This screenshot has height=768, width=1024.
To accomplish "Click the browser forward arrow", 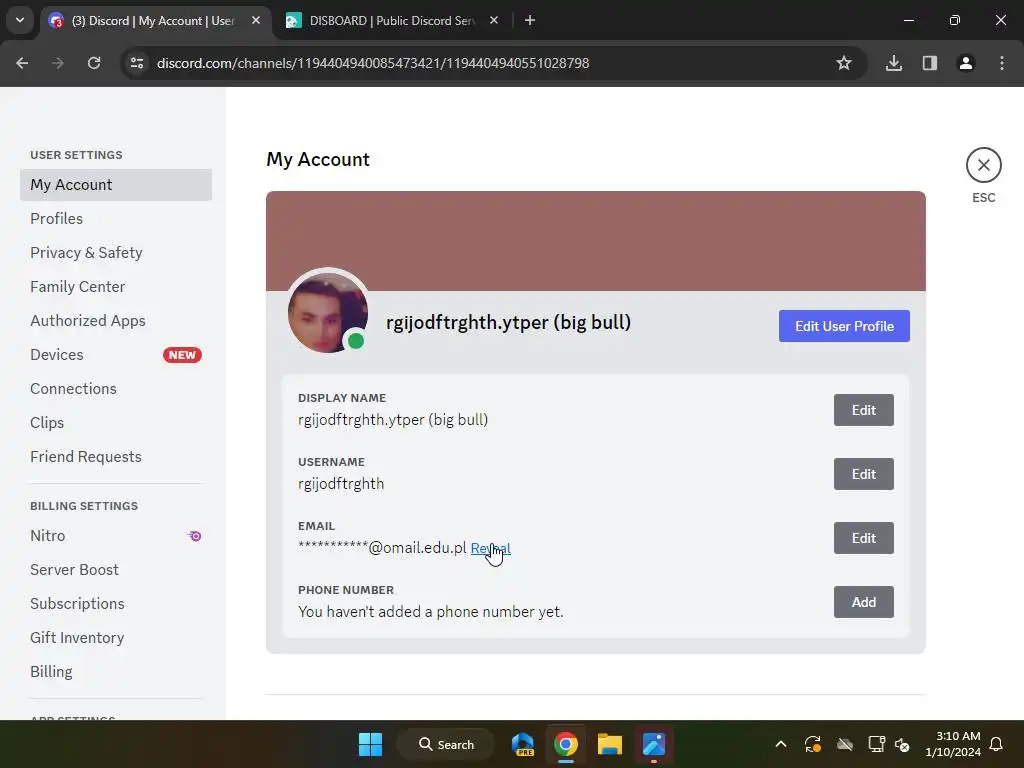I will coord(58,63).
